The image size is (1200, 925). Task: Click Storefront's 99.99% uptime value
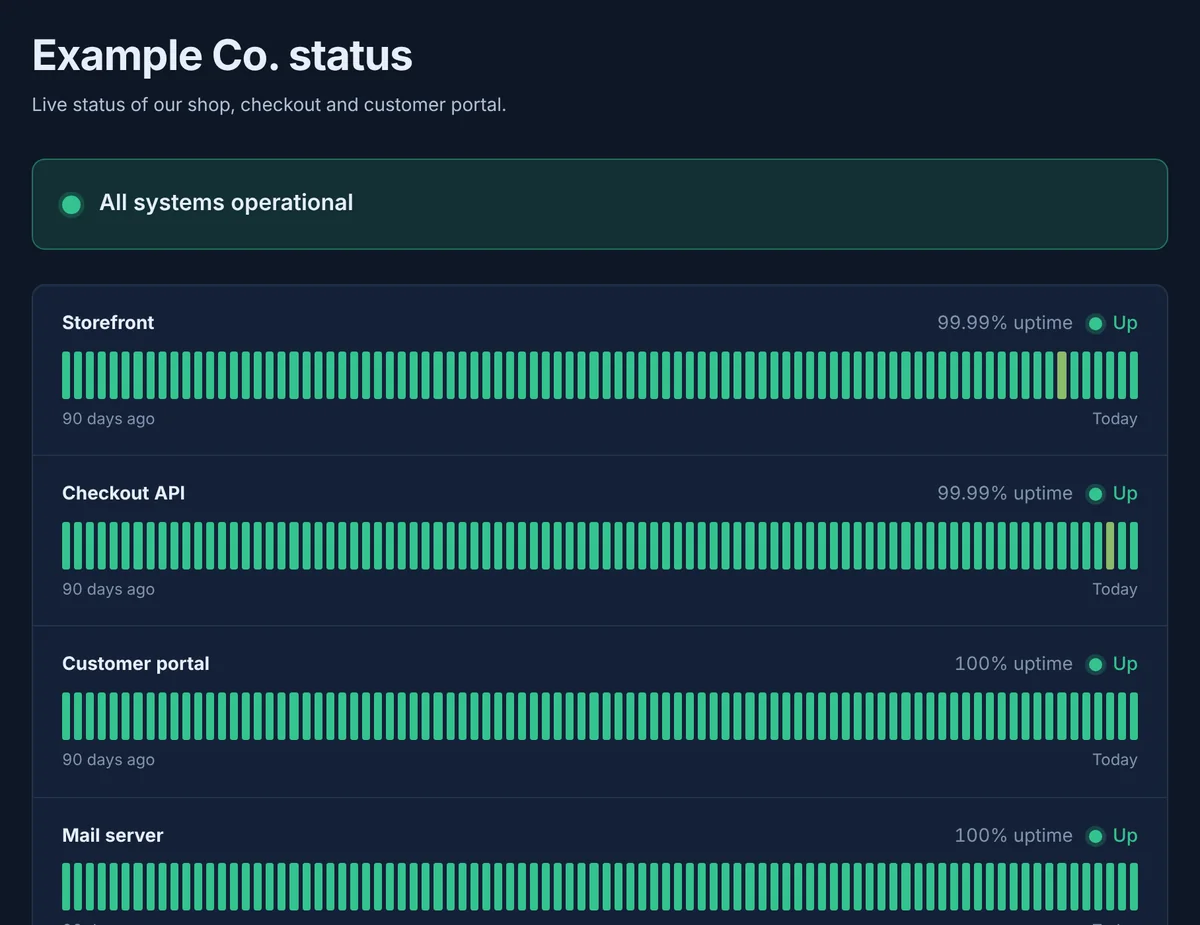(1004, 323)
